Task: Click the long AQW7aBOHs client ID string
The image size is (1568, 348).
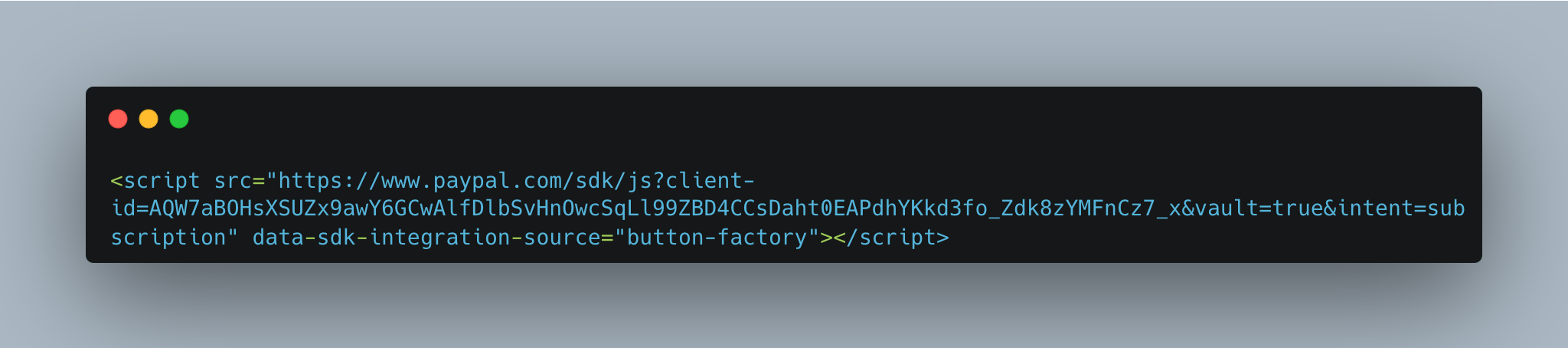Action: (665, 208)
